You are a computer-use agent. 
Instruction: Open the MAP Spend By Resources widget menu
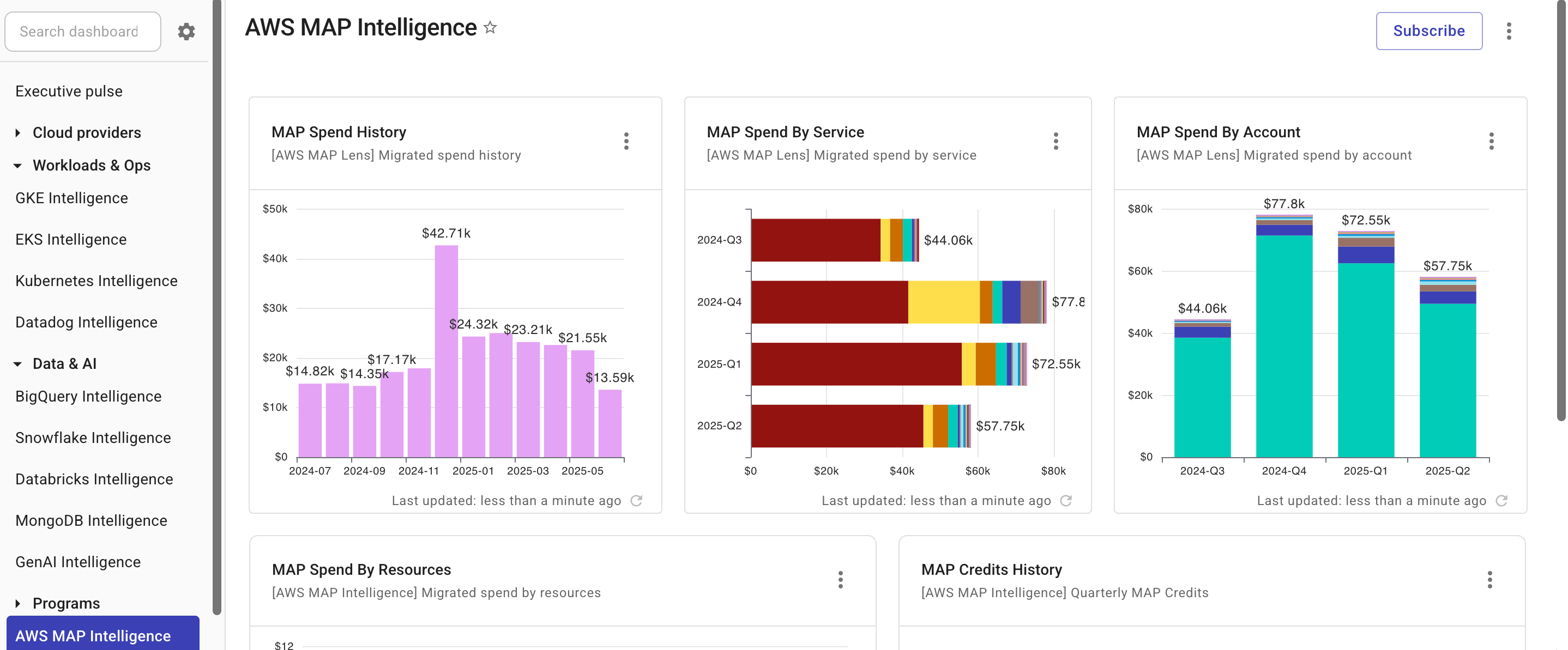tap(841, 581)
